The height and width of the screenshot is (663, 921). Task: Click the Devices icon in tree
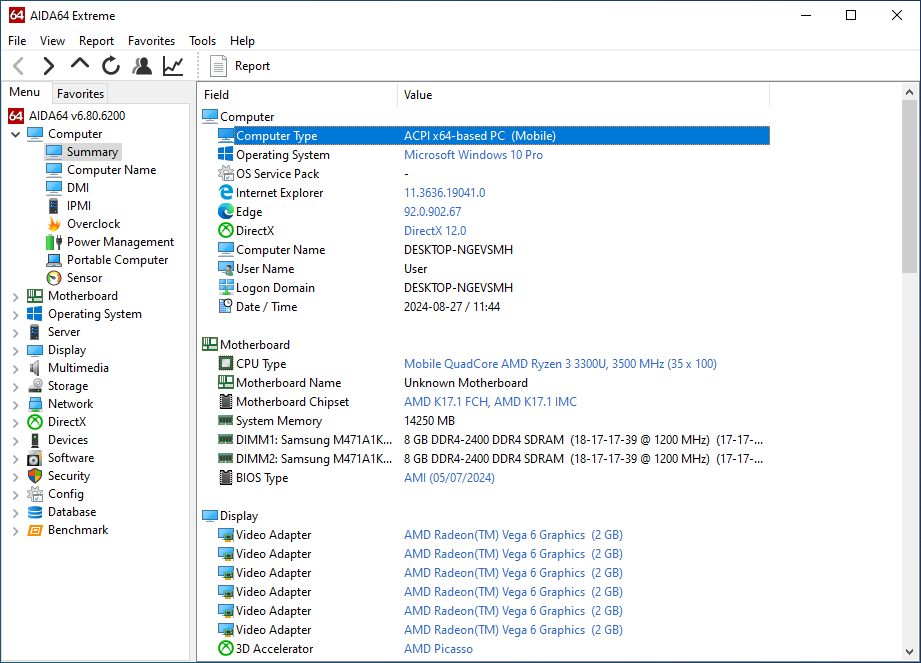point(35,440)
